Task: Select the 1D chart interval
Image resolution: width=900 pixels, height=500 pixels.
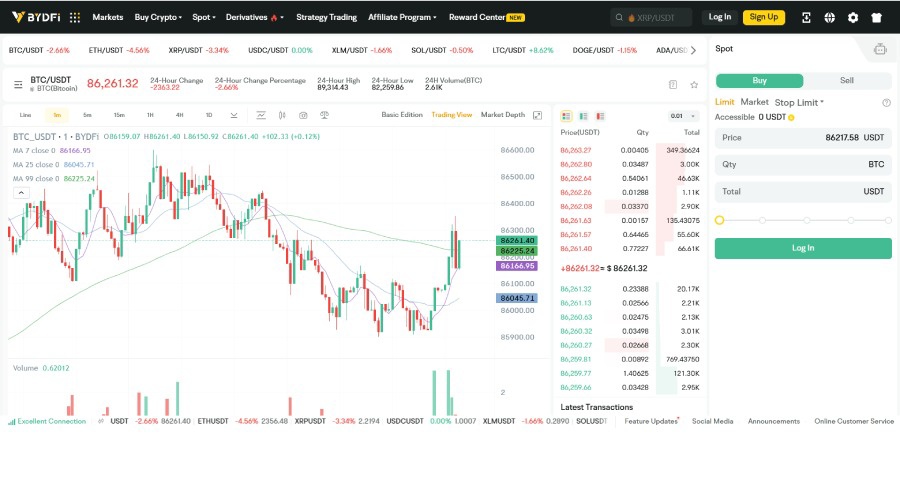Action: 209,115
